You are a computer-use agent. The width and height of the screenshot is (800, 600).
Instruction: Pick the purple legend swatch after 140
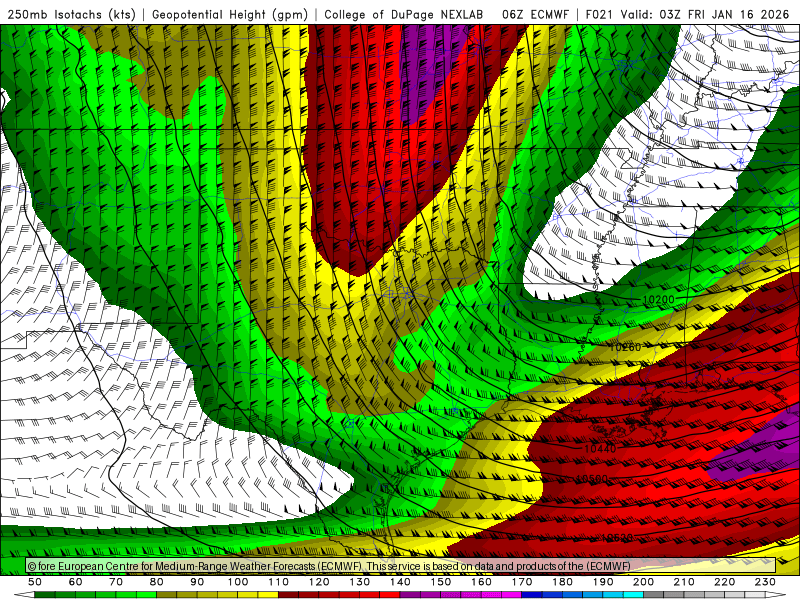pyautogui.click(x=410, y=595)
